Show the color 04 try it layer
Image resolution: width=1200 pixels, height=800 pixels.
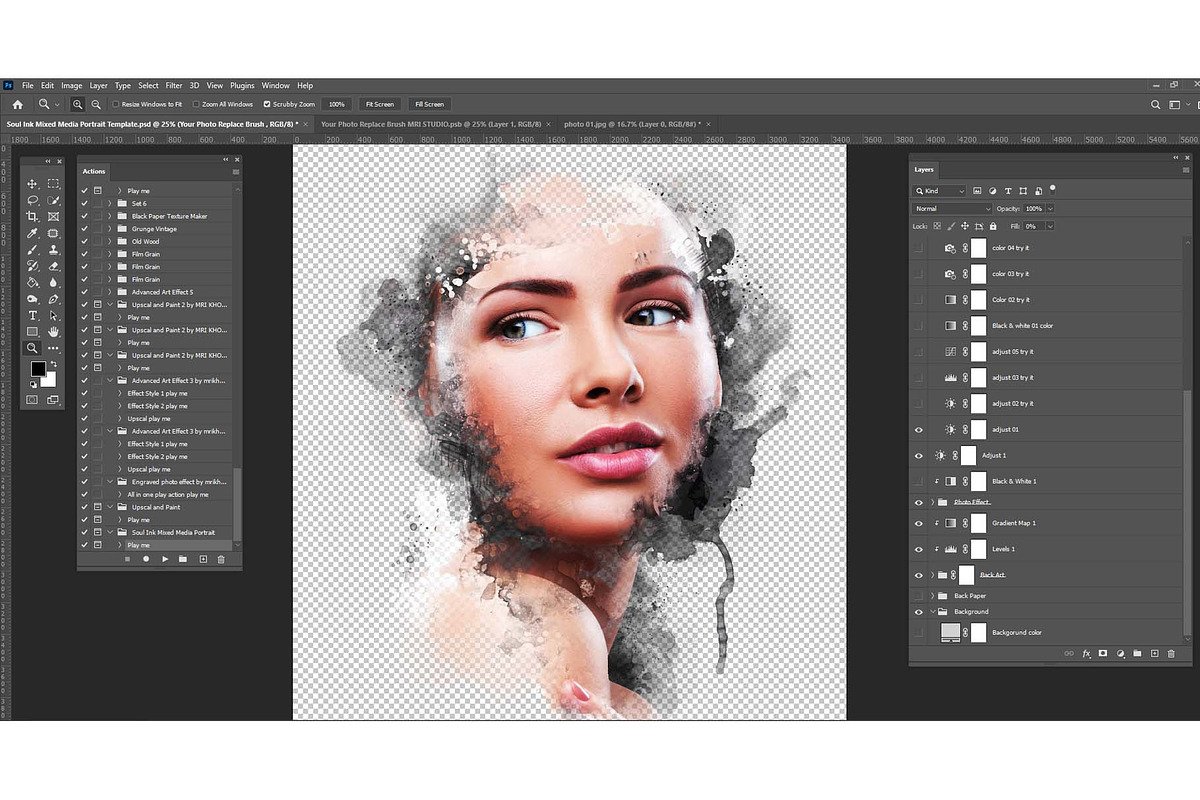[x=919, y=248]
